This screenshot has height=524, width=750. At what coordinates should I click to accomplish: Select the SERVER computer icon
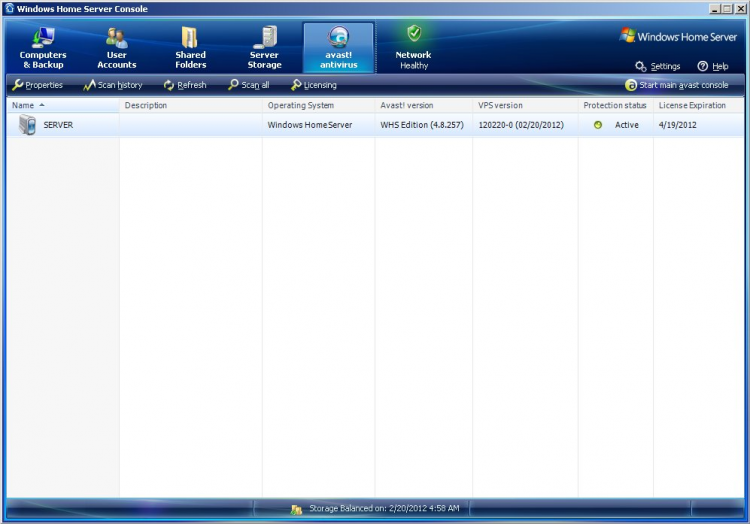27,125
